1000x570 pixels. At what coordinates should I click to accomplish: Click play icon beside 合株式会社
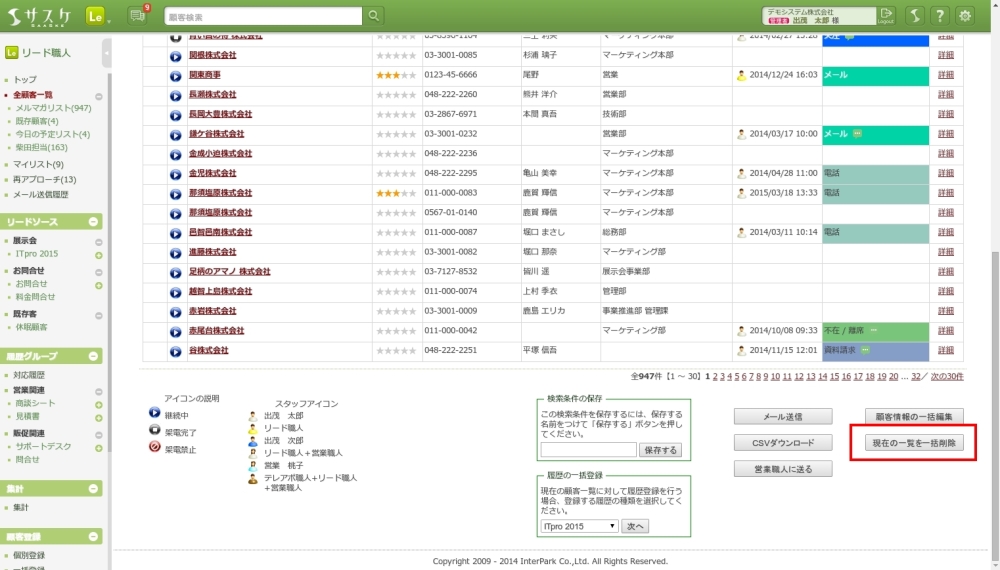(x=176, y=350)
